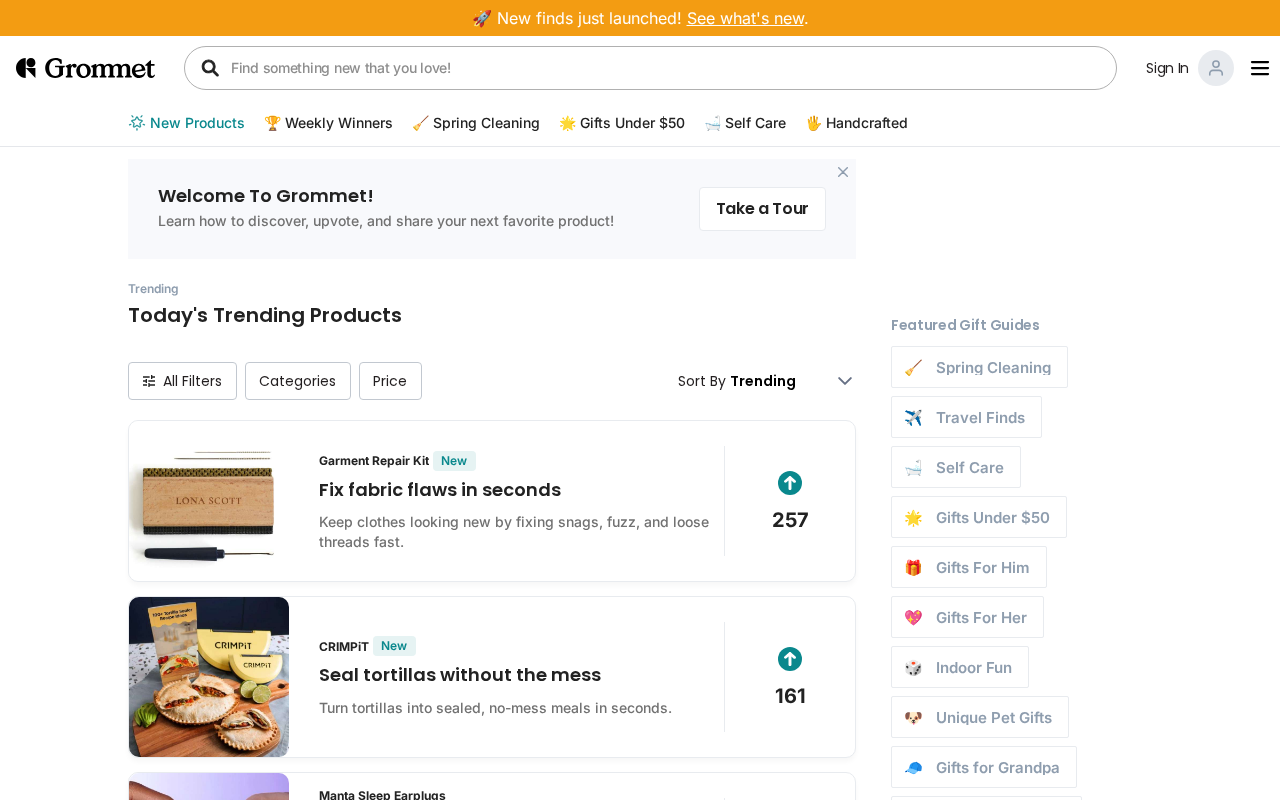The width and height of the screenshot is (1280, 800).
Task: Click the Grommet logo
Action: 86,68
